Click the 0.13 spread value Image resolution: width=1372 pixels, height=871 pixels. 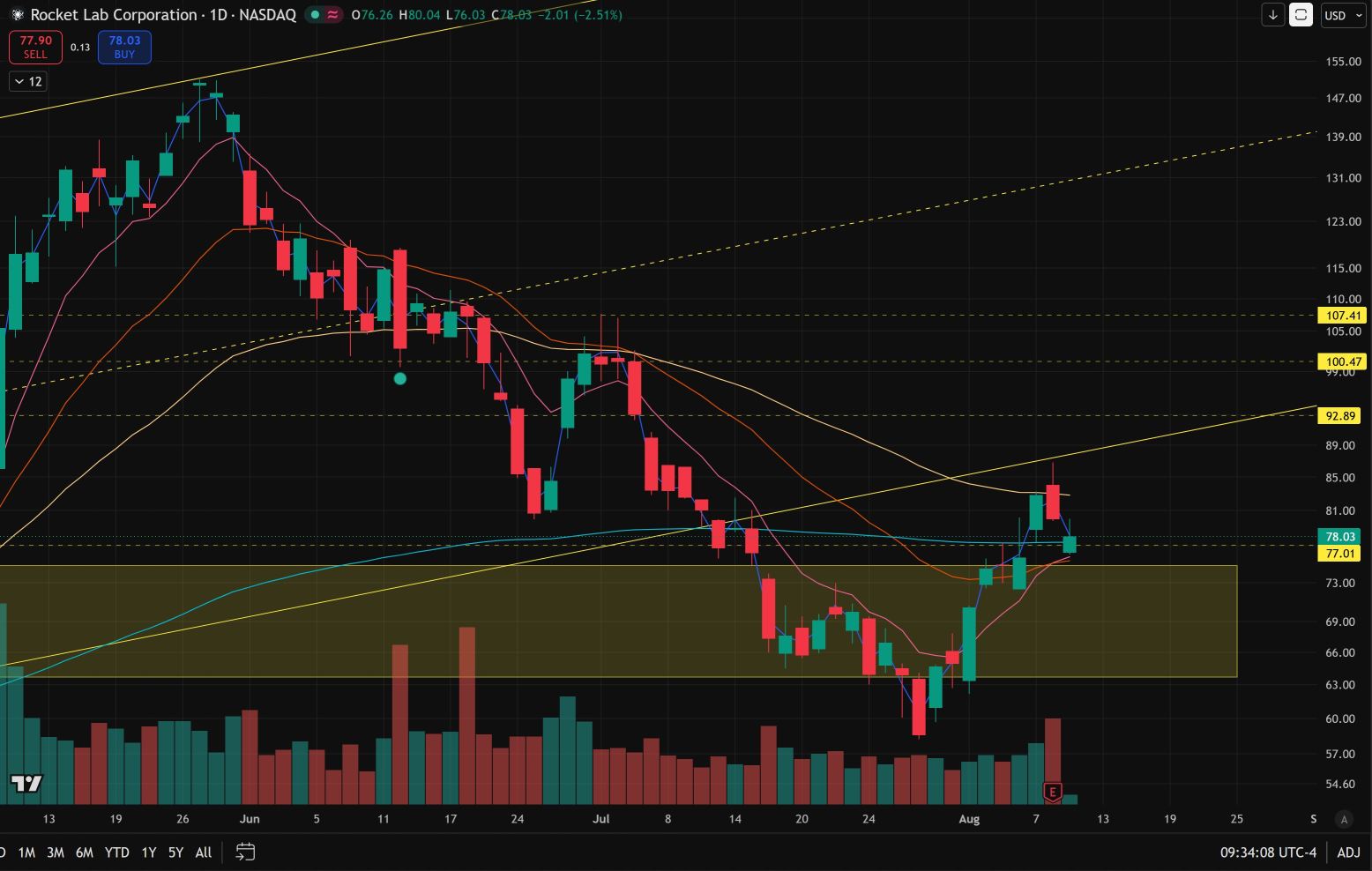pyautogui.click(x=80, y=48)
